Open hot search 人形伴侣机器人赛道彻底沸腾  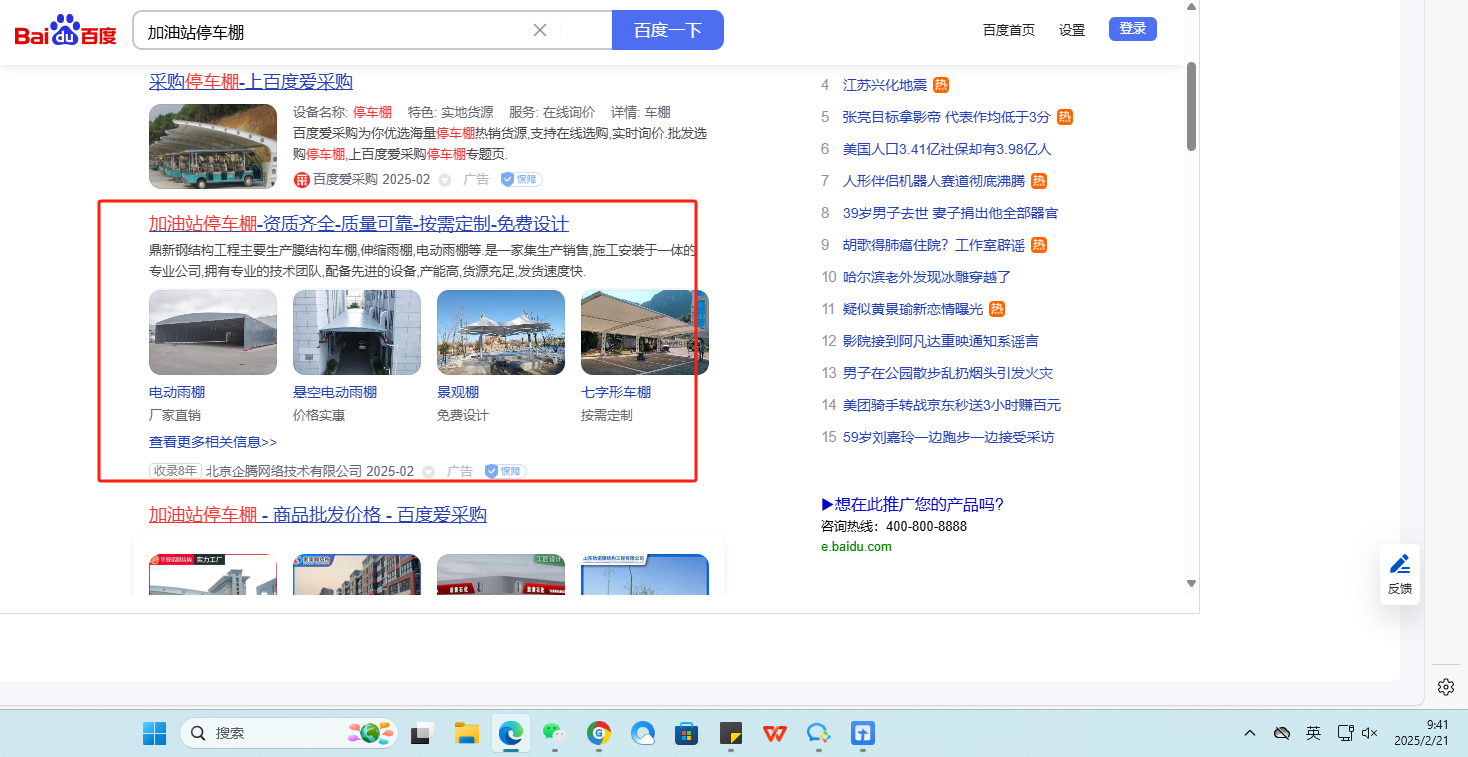(934, 181)
